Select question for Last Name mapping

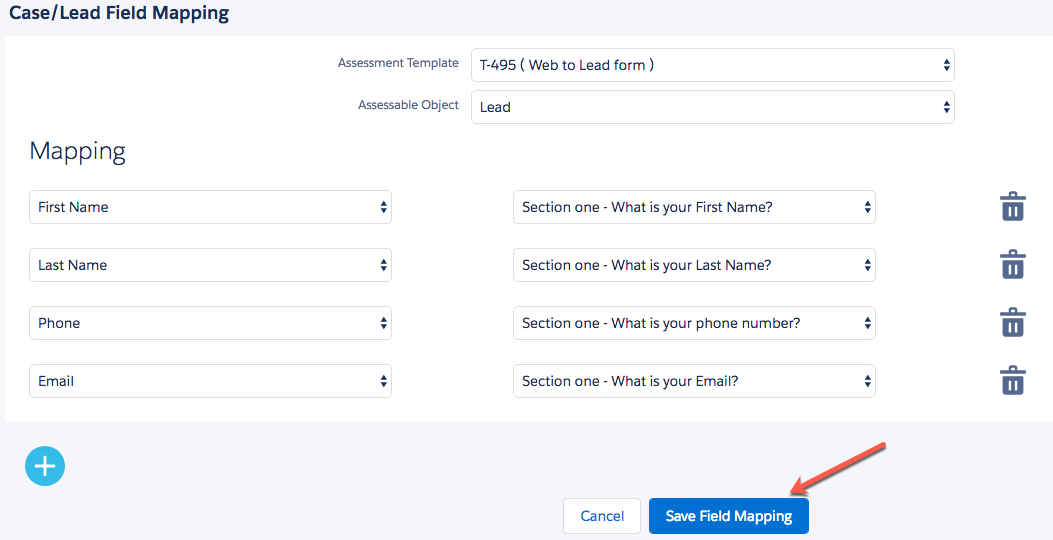694,265
